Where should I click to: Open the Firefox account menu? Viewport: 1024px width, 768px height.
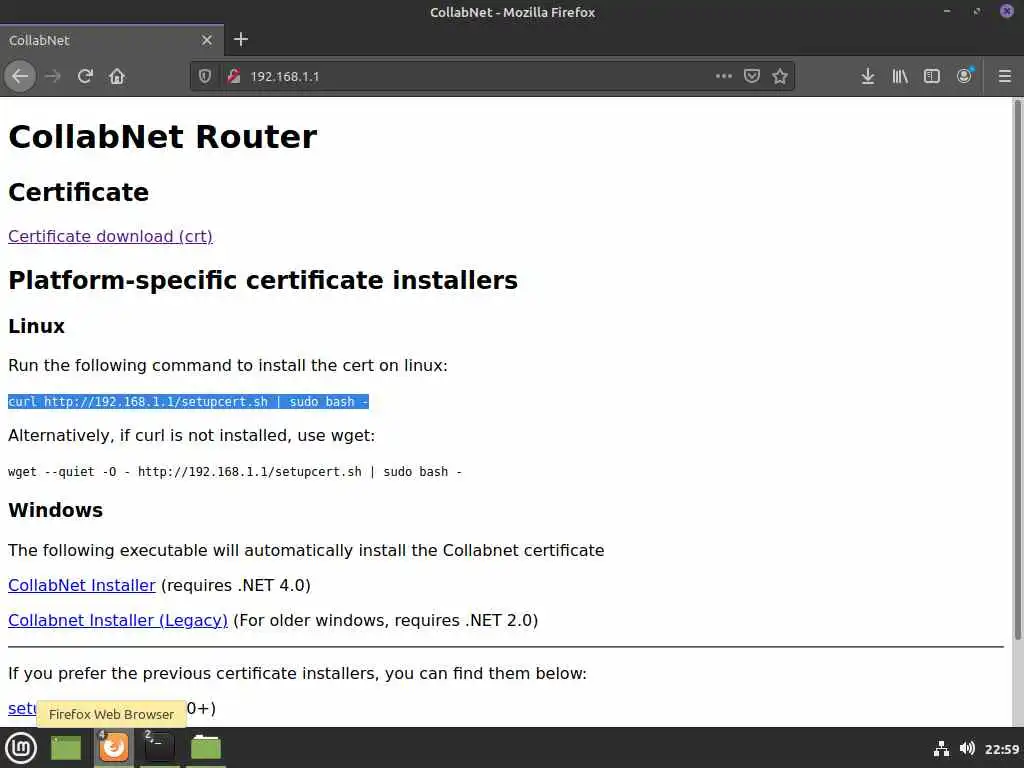[x=964, y=76]
